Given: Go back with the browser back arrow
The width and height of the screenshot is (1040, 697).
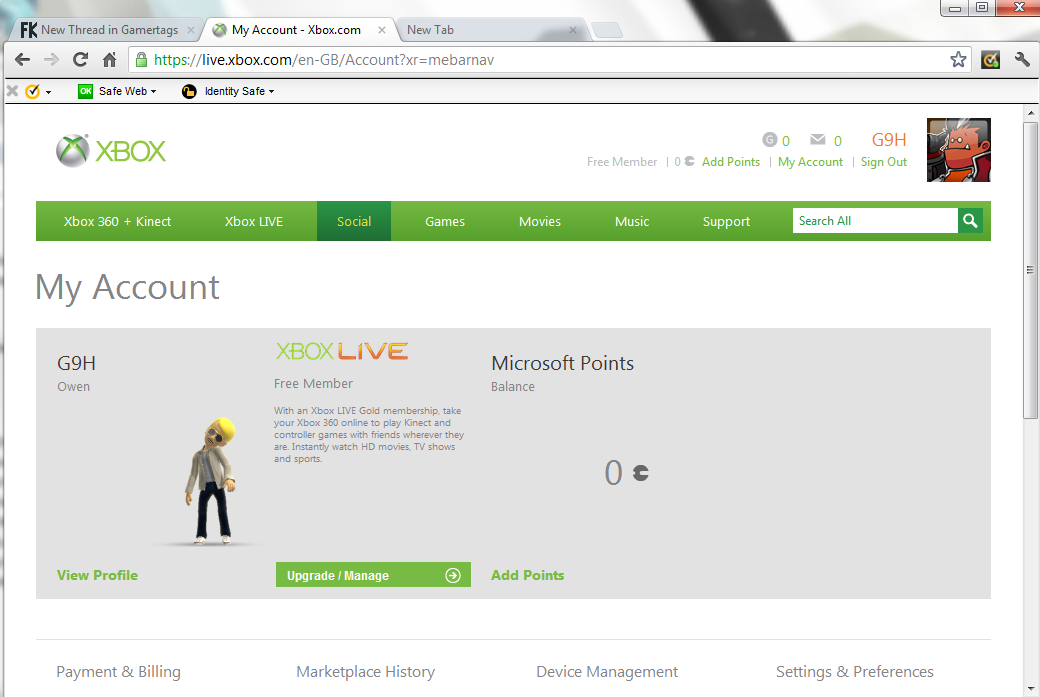Looking at the screenshot, I should click(22, 60).
